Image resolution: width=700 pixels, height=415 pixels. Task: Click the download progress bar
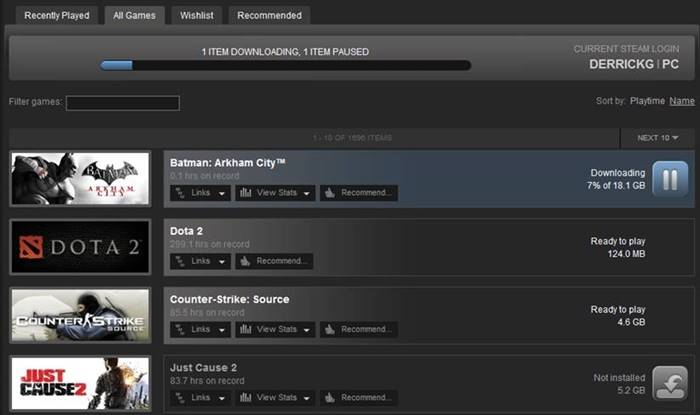[285, 66]
